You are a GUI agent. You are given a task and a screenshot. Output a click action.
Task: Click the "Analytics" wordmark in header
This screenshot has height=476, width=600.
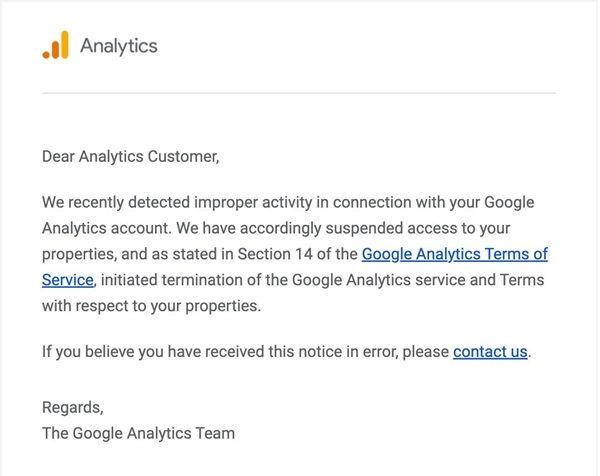pos(118,45)
